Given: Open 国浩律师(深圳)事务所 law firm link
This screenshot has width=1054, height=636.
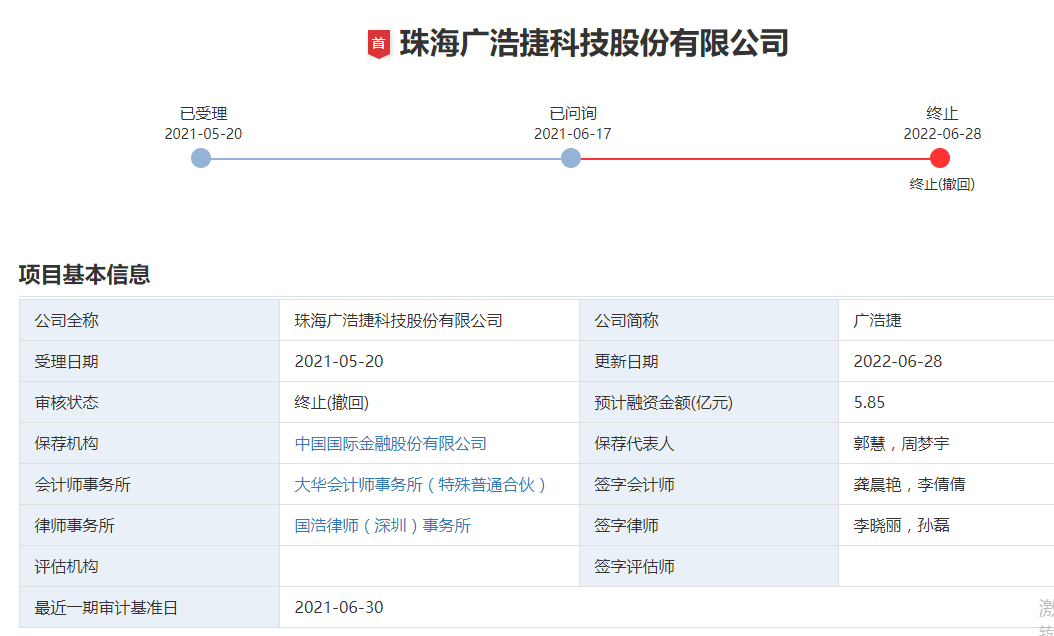Looking at the screenshot, I should coord(382,526).
